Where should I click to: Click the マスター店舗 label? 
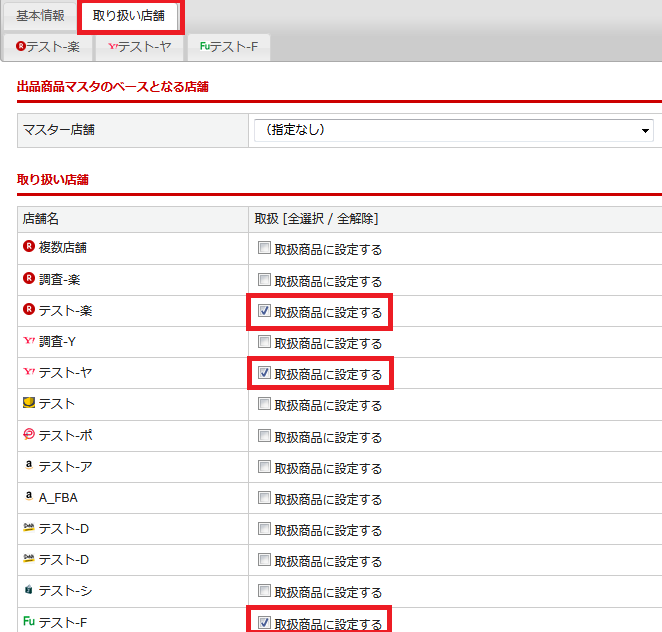tap(59, 130)
